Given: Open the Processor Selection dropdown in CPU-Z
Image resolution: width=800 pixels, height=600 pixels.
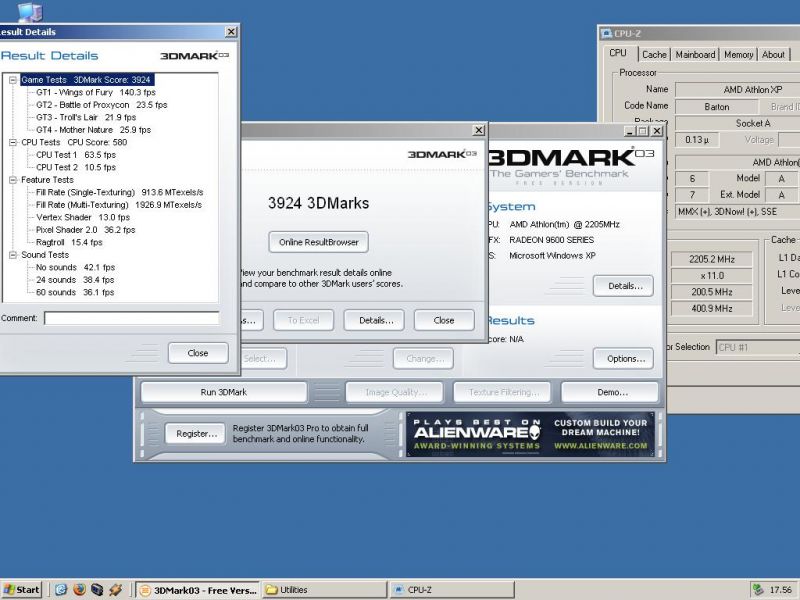Looking at the screenshot, I should pyautogui.click(x=758, y=347).
